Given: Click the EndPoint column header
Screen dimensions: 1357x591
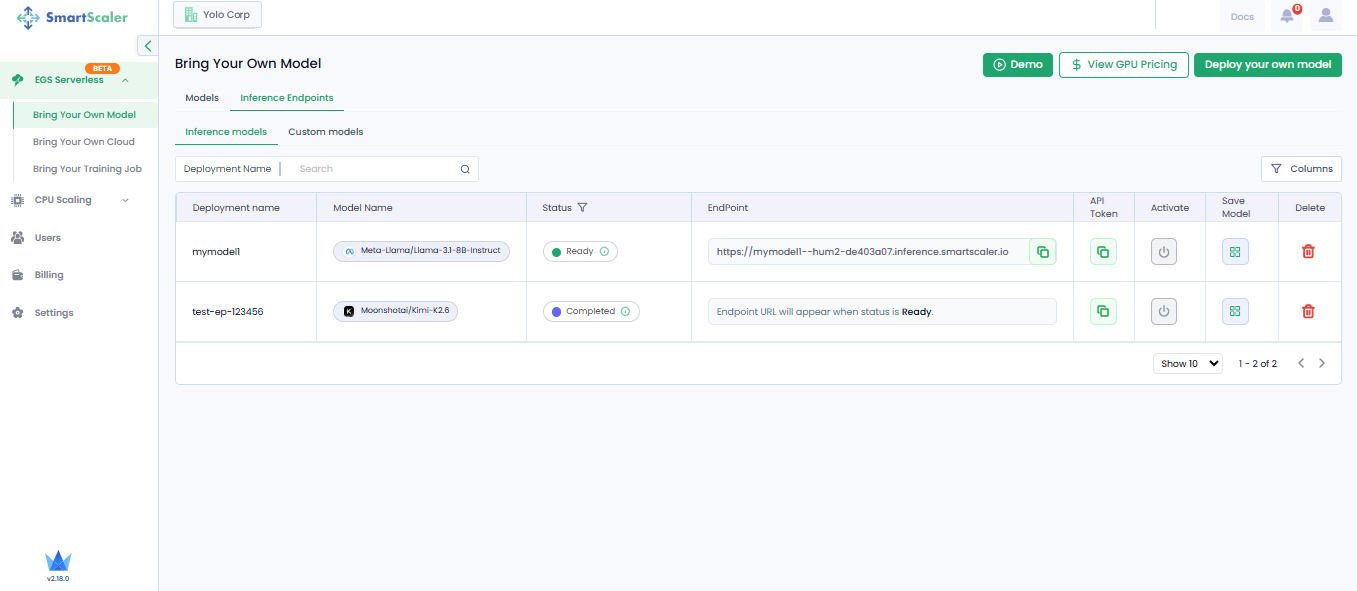Looking at the screenshot, I should pos(727,208).
